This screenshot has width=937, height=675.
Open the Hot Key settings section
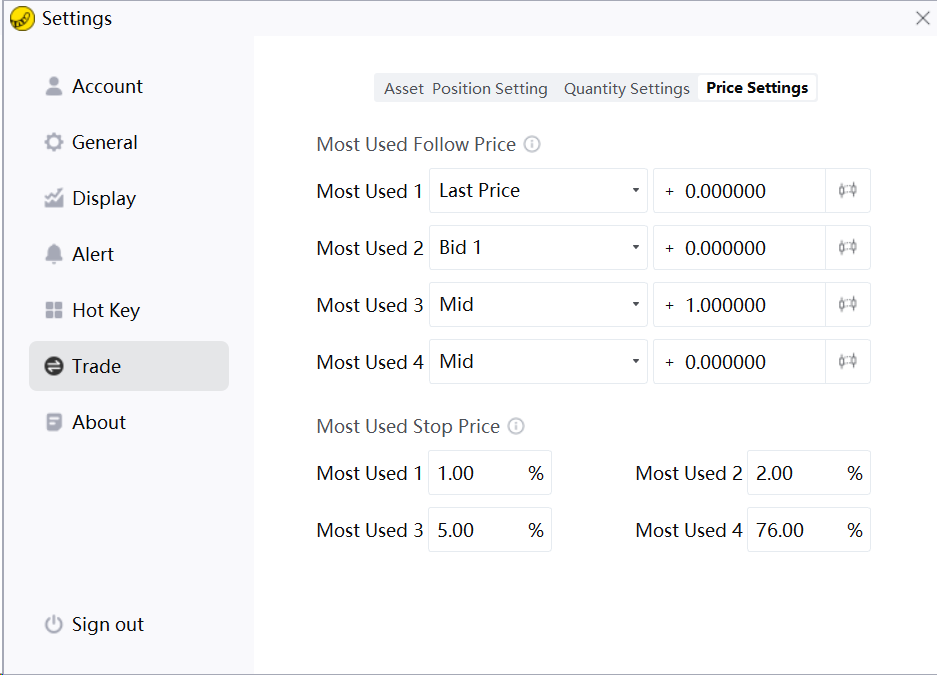point(105,310)
